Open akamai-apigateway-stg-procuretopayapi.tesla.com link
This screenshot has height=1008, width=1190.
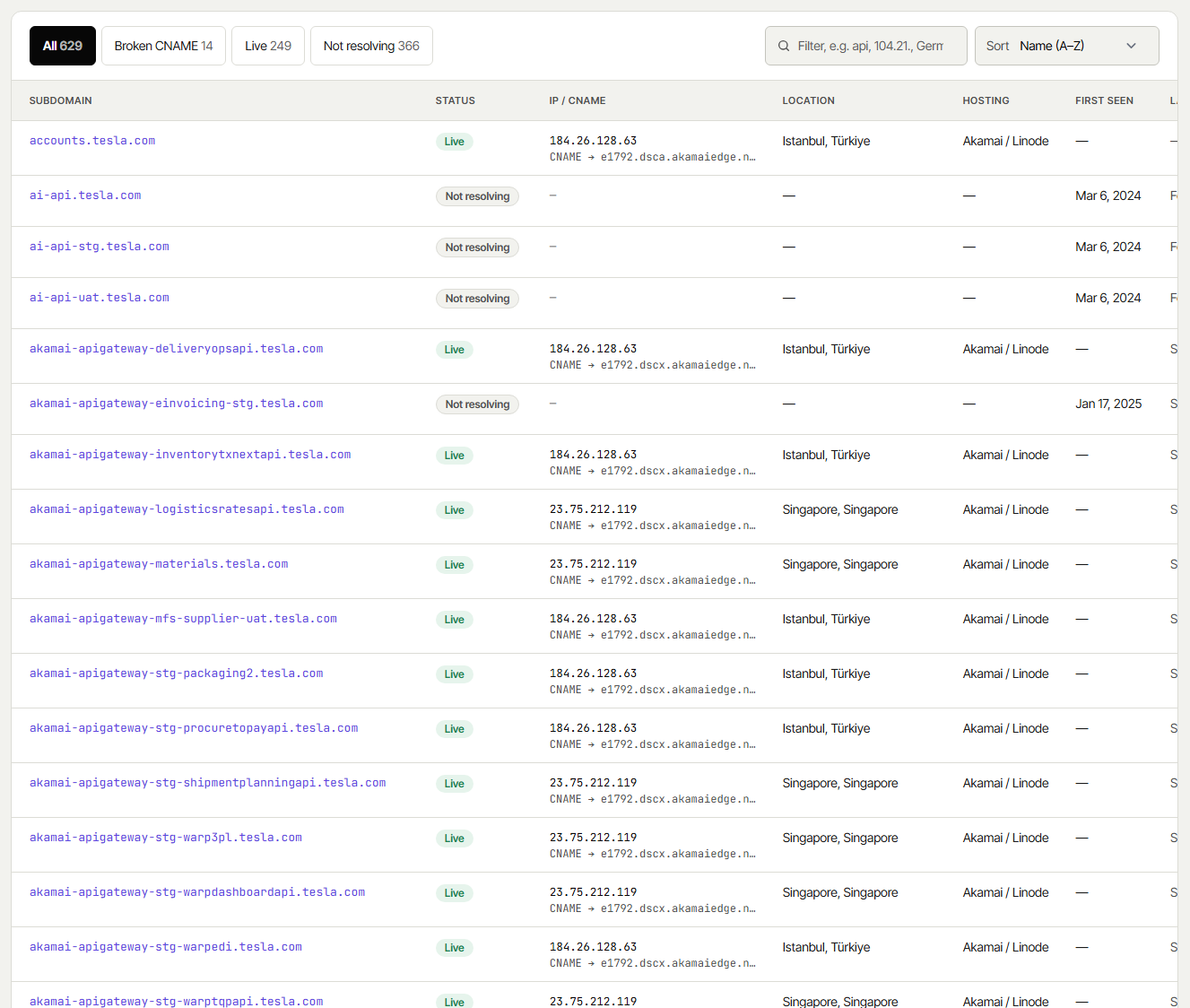coord(194,728)
